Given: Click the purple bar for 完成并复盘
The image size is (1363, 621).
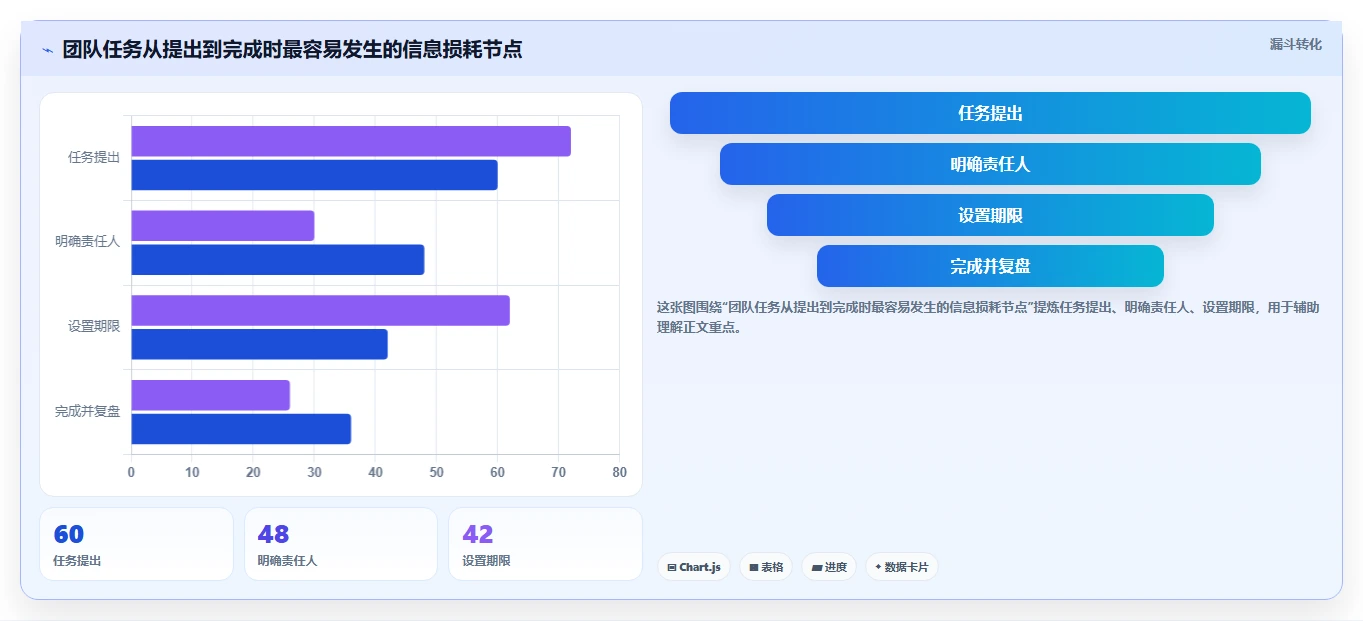Looking at the screenshot, I should pos(210,395).
